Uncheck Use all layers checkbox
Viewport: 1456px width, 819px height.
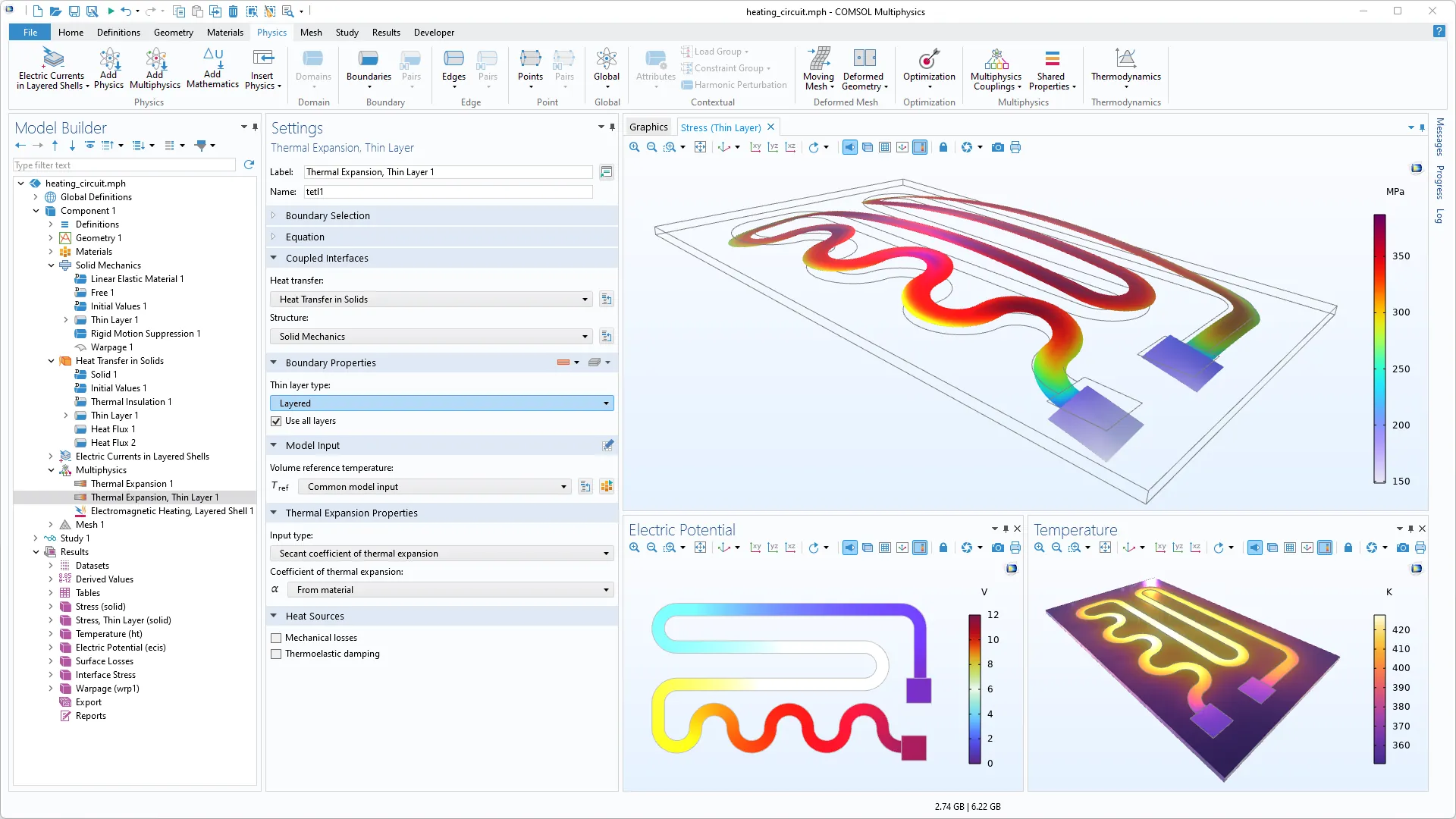pos(277,421)
